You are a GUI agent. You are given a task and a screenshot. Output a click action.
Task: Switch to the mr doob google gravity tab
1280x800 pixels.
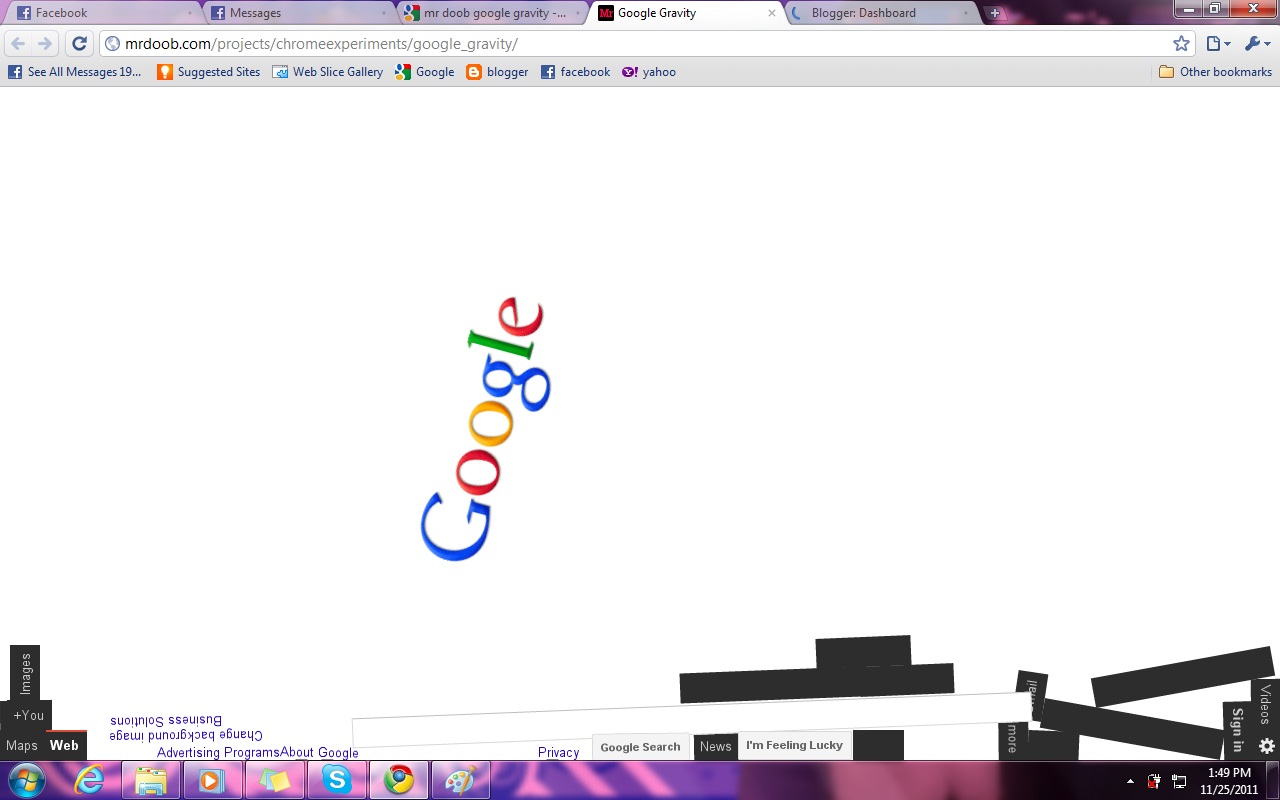pyautogui.click(x=492, y=13)
